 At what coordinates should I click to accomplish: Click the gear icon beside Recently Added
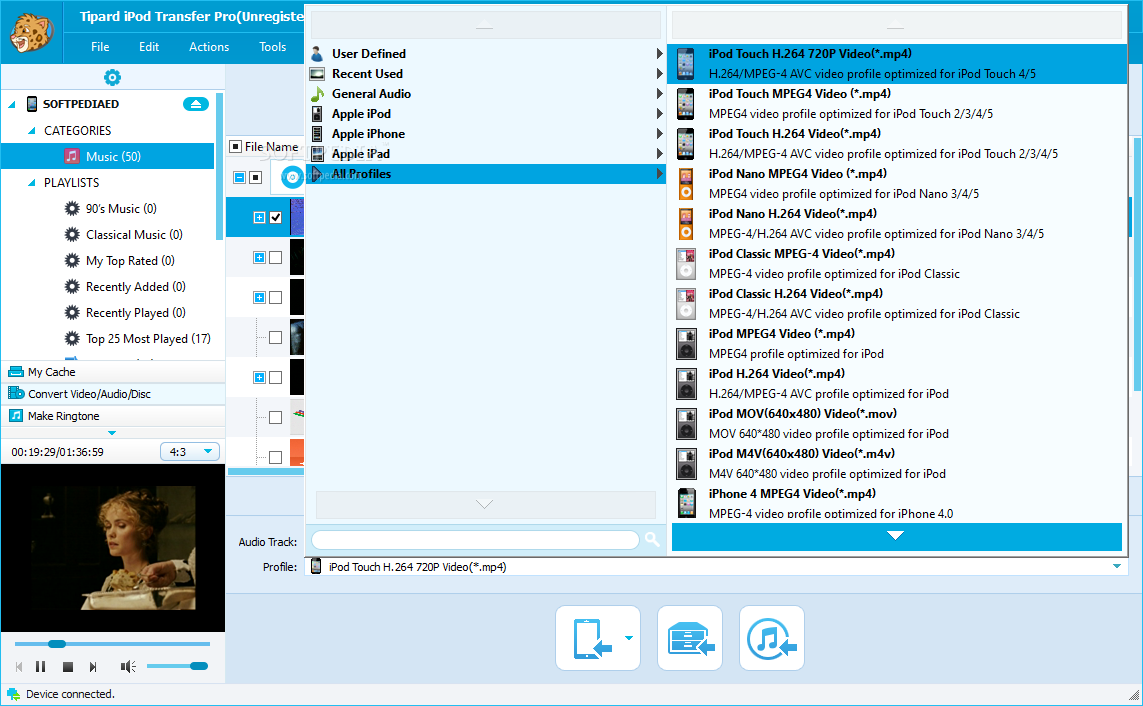click(71, 286)
